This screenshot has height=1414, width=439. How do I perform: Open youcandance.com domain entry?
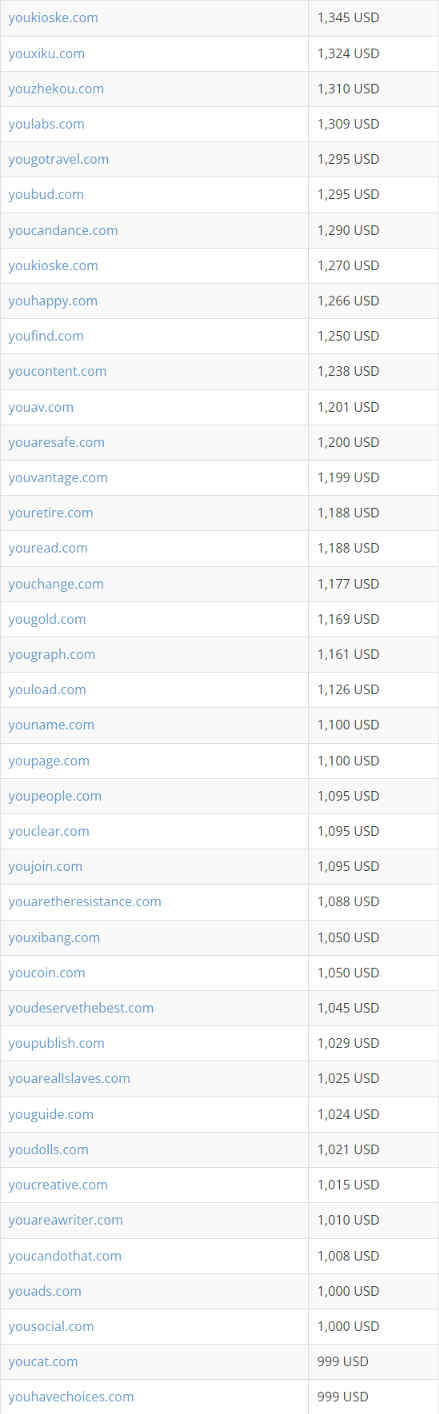click(63, 230)
